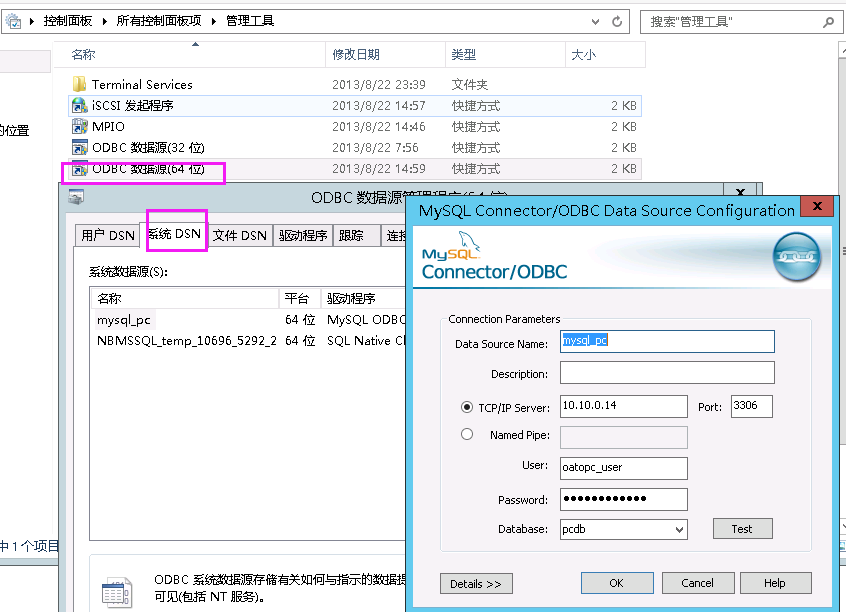Viewport: 846px width, 612px height.
Task: Click the Password input field
Action: click(624, 499)
